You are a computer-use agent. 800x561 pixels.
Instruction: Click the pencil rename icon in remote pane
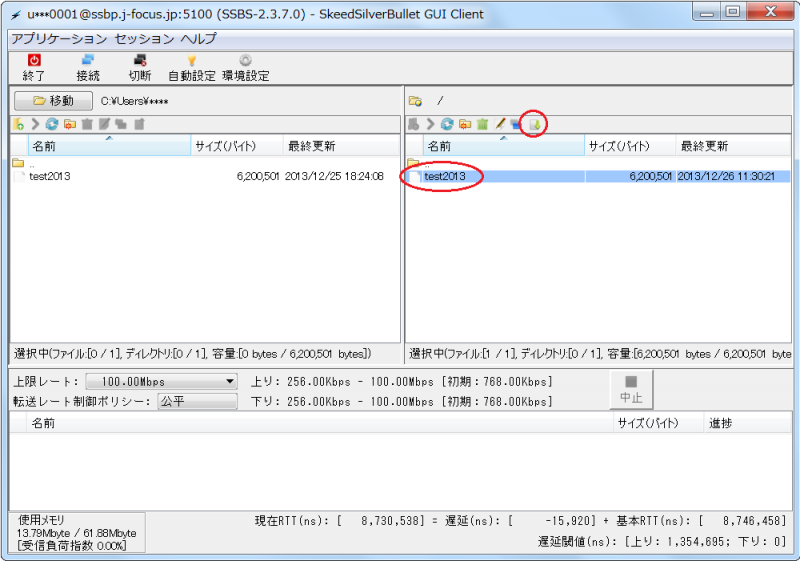499,124
